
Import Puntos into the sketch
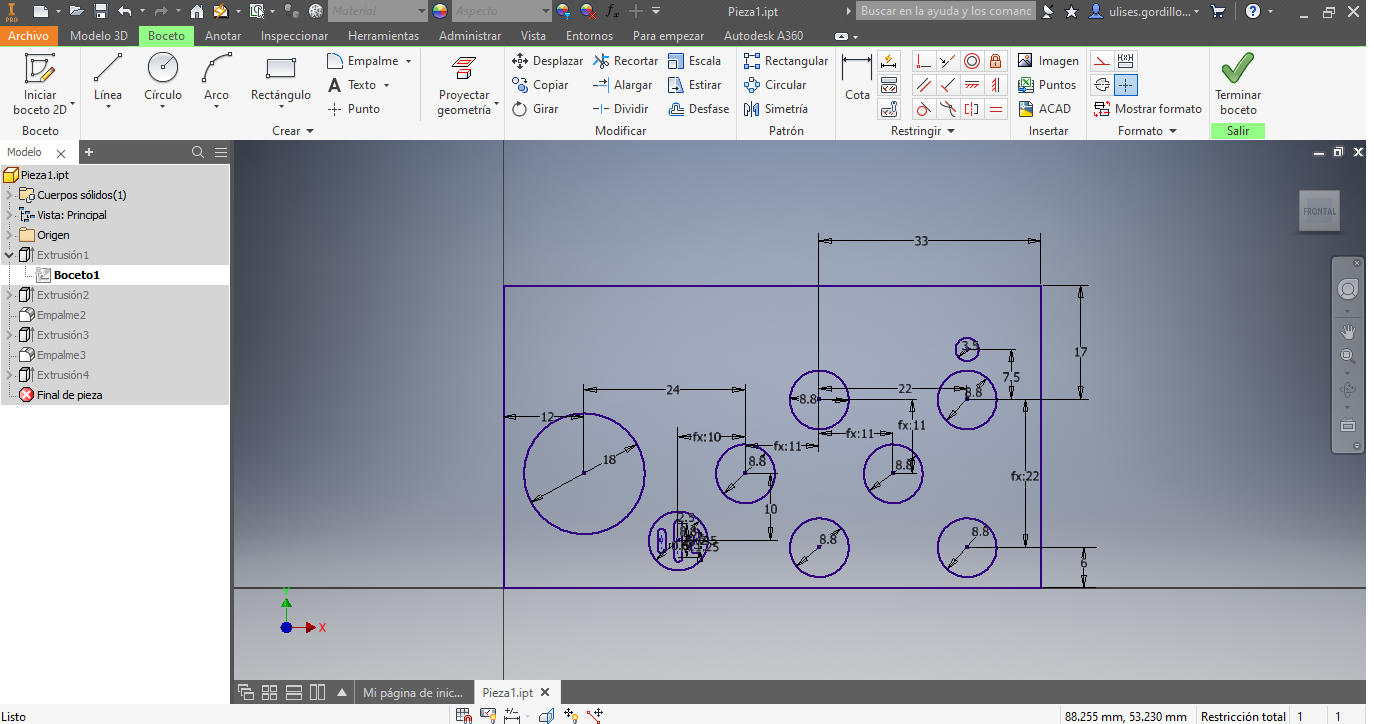tap(1046, 85)
